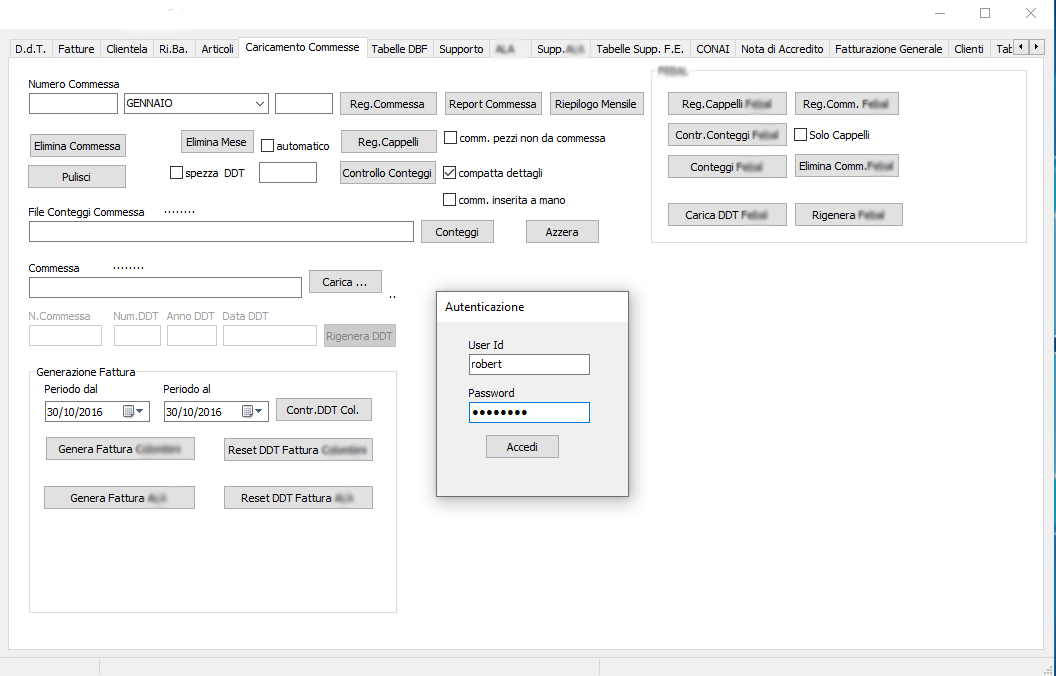Viewport: 1056px width, 676px height.
Task: Switch to the Supporto tab
Action: pos(461,49)
